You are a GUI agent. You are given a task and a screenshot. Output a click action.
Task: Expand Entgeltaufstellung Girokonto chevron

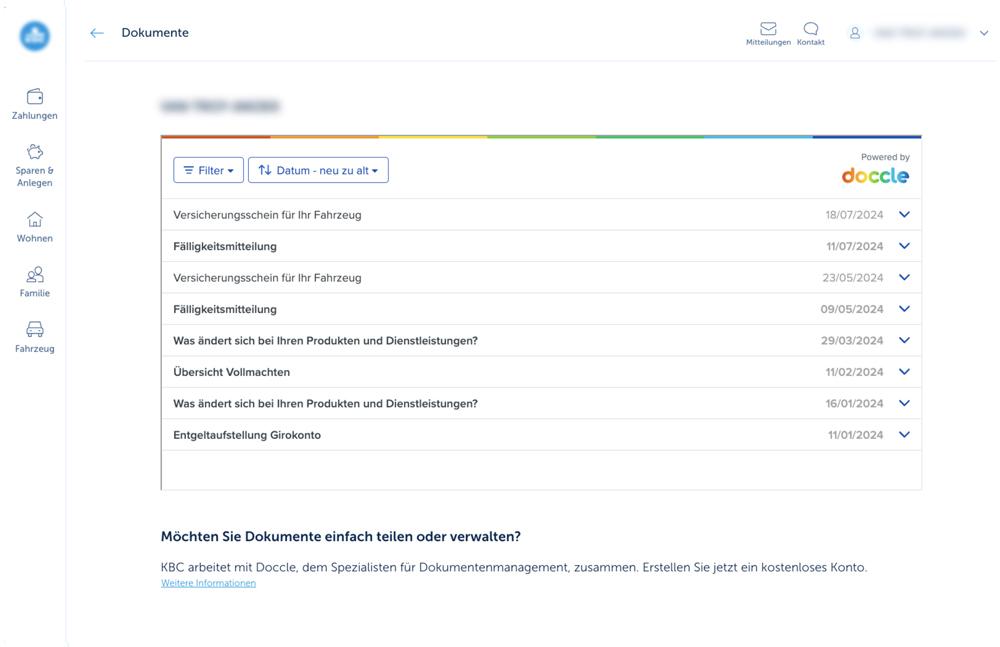coord(904,435)
